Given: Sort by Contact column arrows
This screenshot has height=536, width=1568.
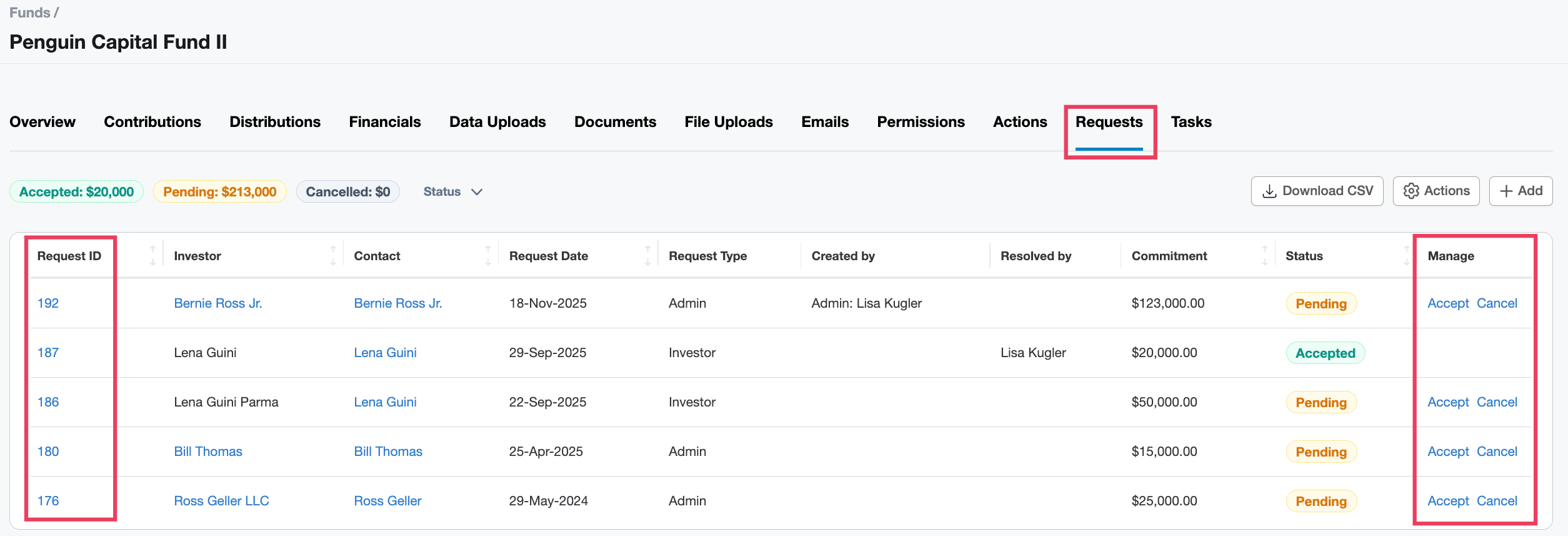Looking at the screenshot, I should click(x=487, y=256).
